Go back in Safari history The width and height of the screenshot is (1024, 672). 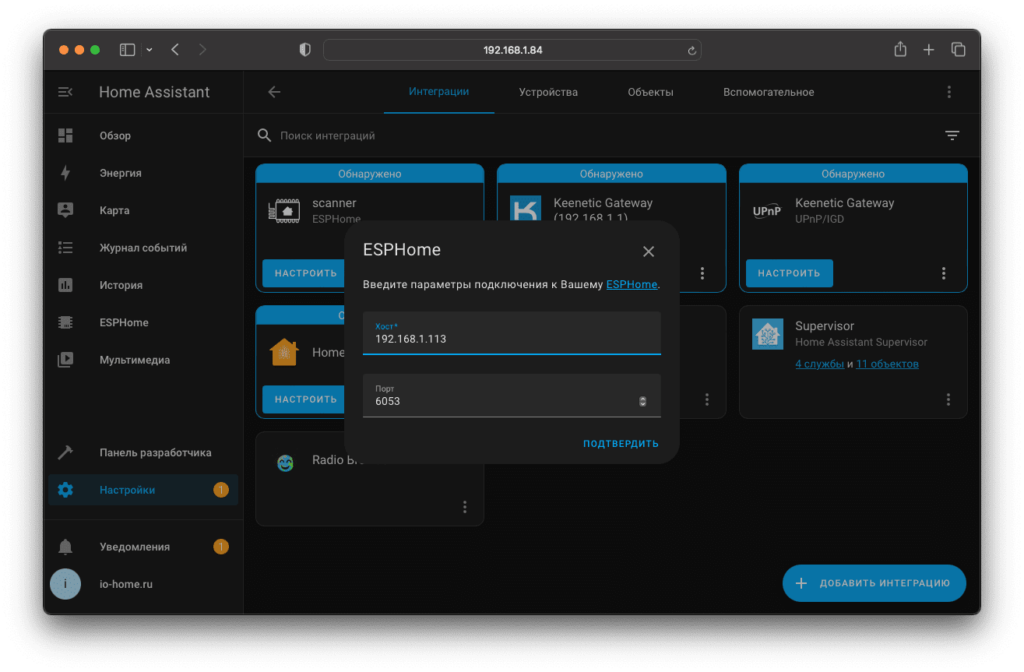175,50
